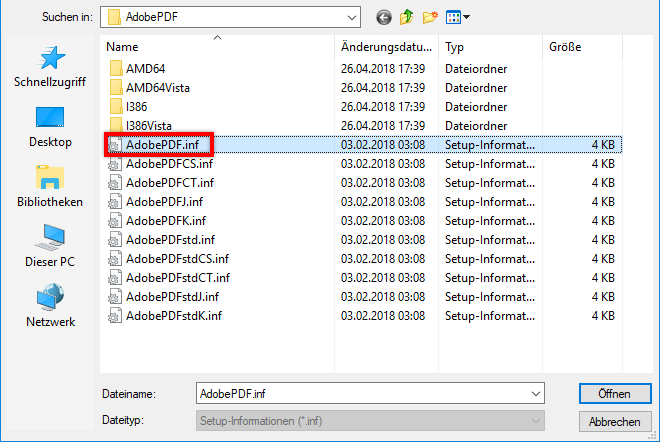Click the AdobePDFJ.inf file icon

[x=114, y=202]
